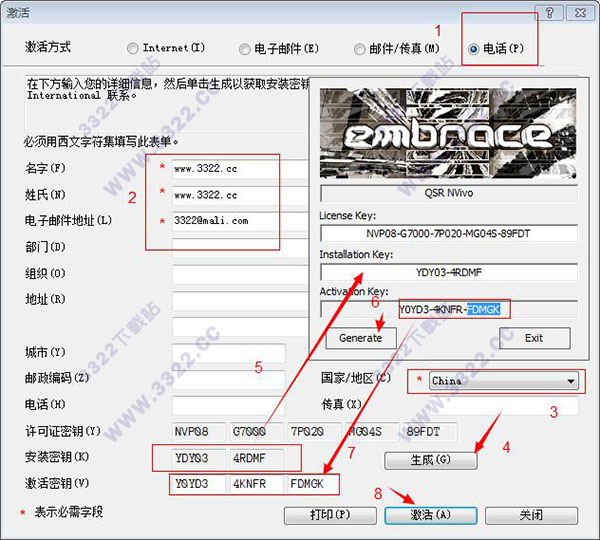This screenshot has height=540, width=600.
Task: Click the 激活方式 label
Action: (48, 47)
